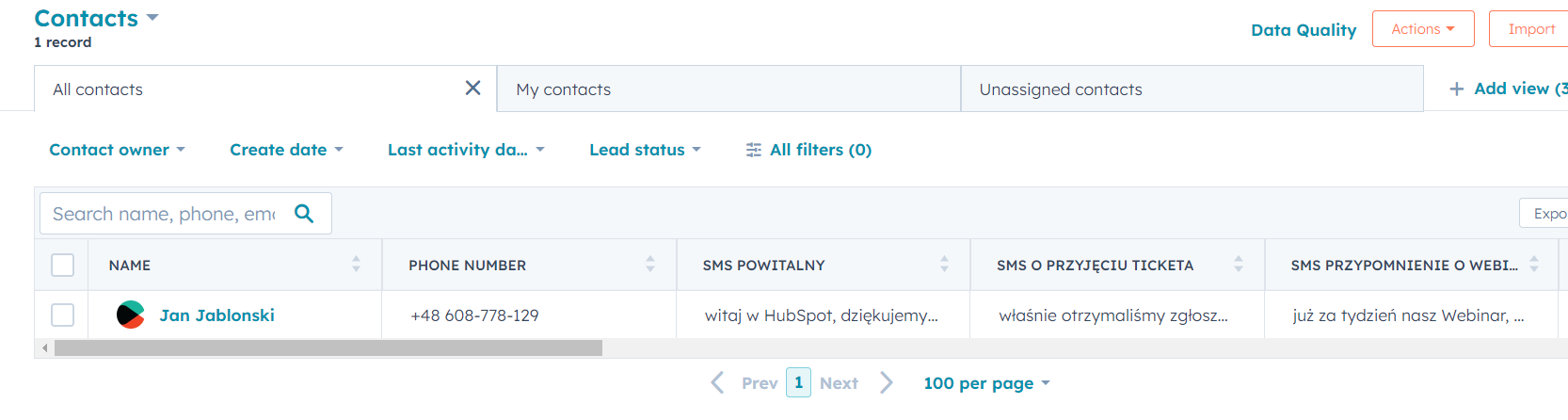
Task: Sort the SMS Powitalny column
Action: 944,265
